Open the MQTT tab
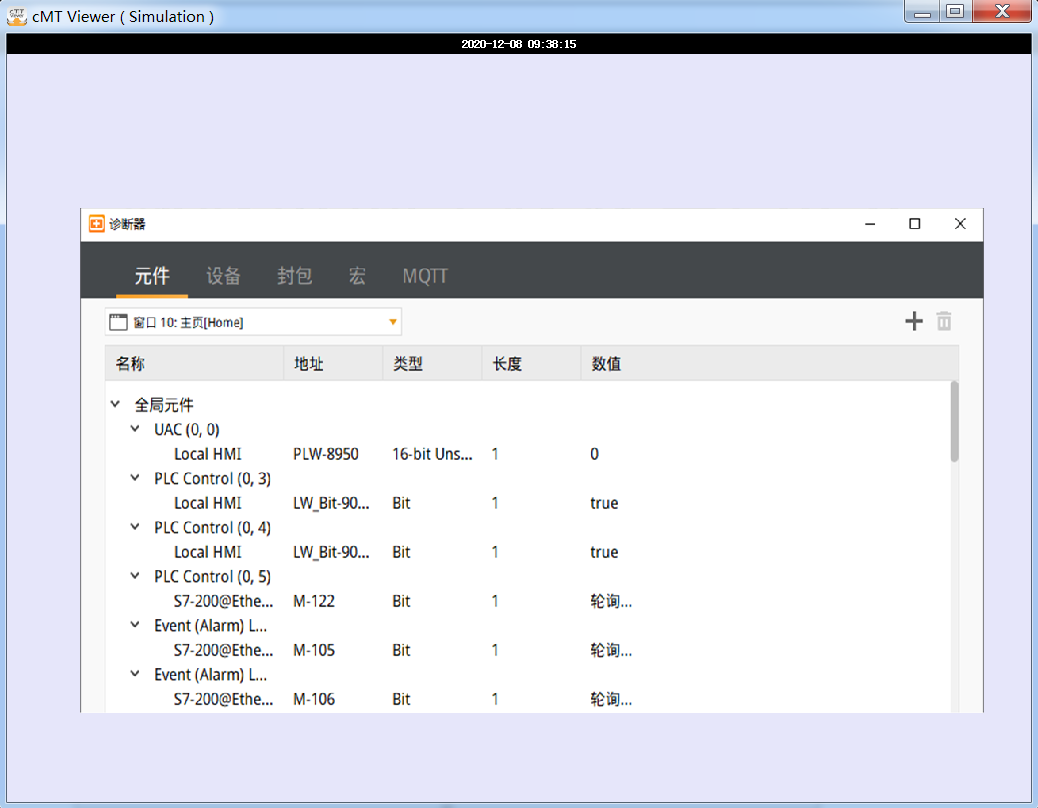1038x808 pixels. pos(425,276)
